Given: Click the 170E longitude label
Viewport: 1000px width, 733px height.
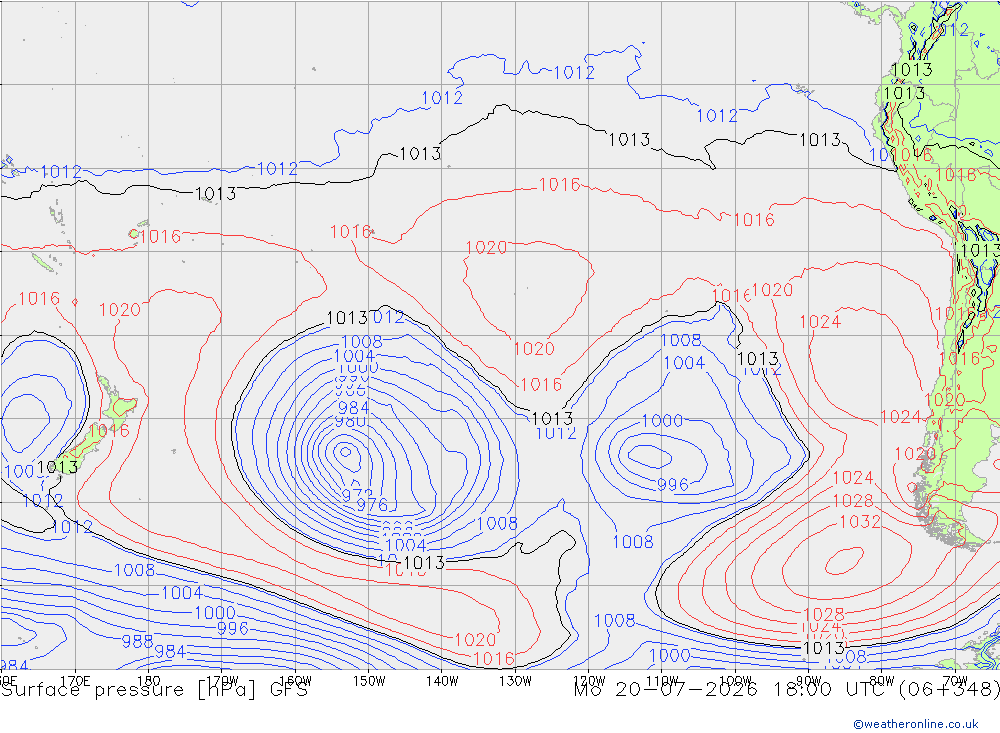Looking at the screenshot, I should tap(75, 681).
